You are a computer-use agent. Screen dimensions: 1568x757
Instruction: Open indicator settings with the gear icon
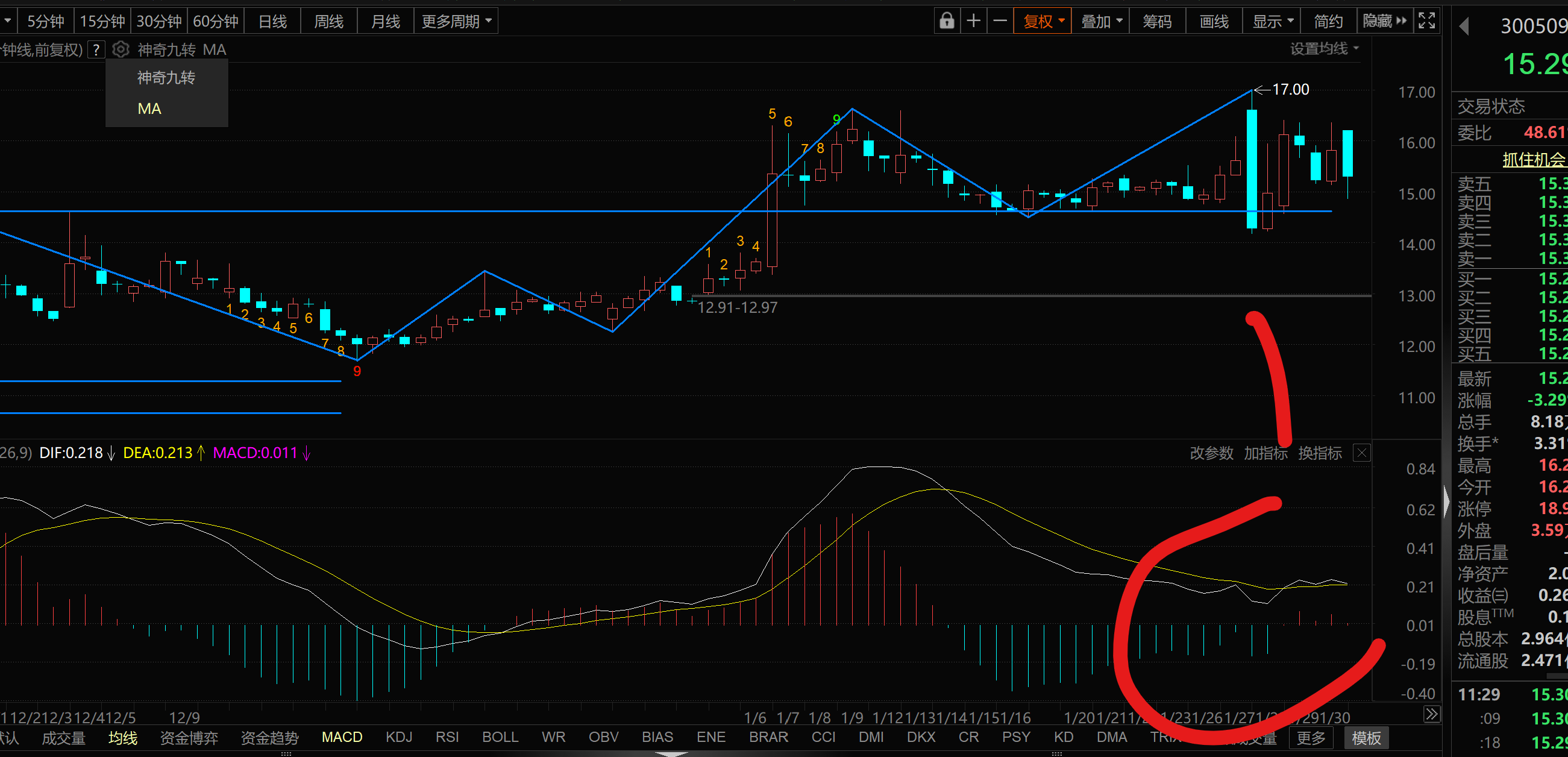coord(121,49)
